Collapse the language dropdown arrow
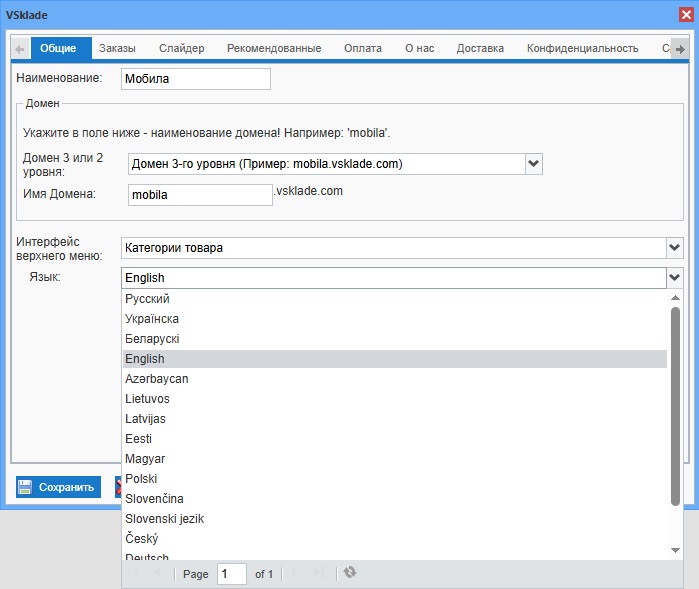Viewport: 699px width, 589px height. point(675,278)
